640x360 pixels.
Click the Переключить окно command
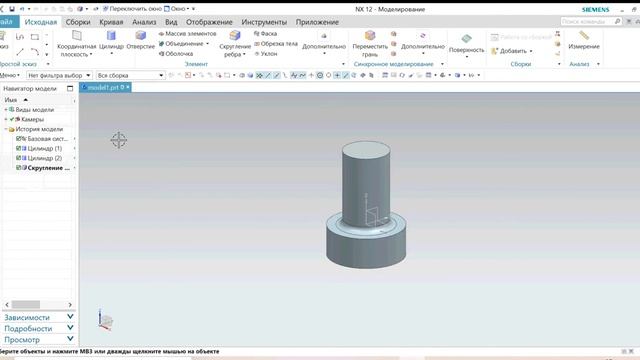tap(132, 9)
